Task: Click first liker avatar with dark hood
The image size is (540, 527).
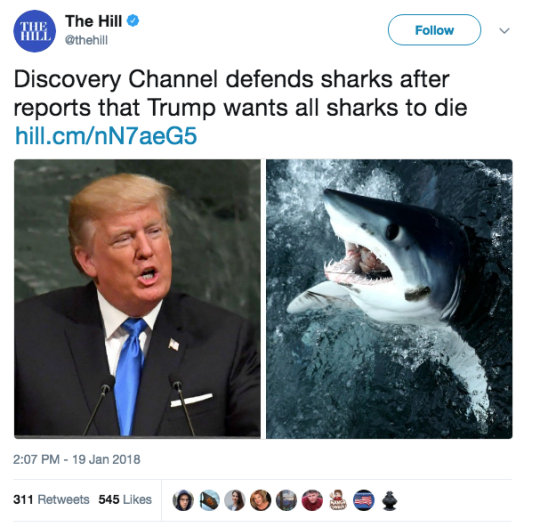Action: click(x=183, y=500)
